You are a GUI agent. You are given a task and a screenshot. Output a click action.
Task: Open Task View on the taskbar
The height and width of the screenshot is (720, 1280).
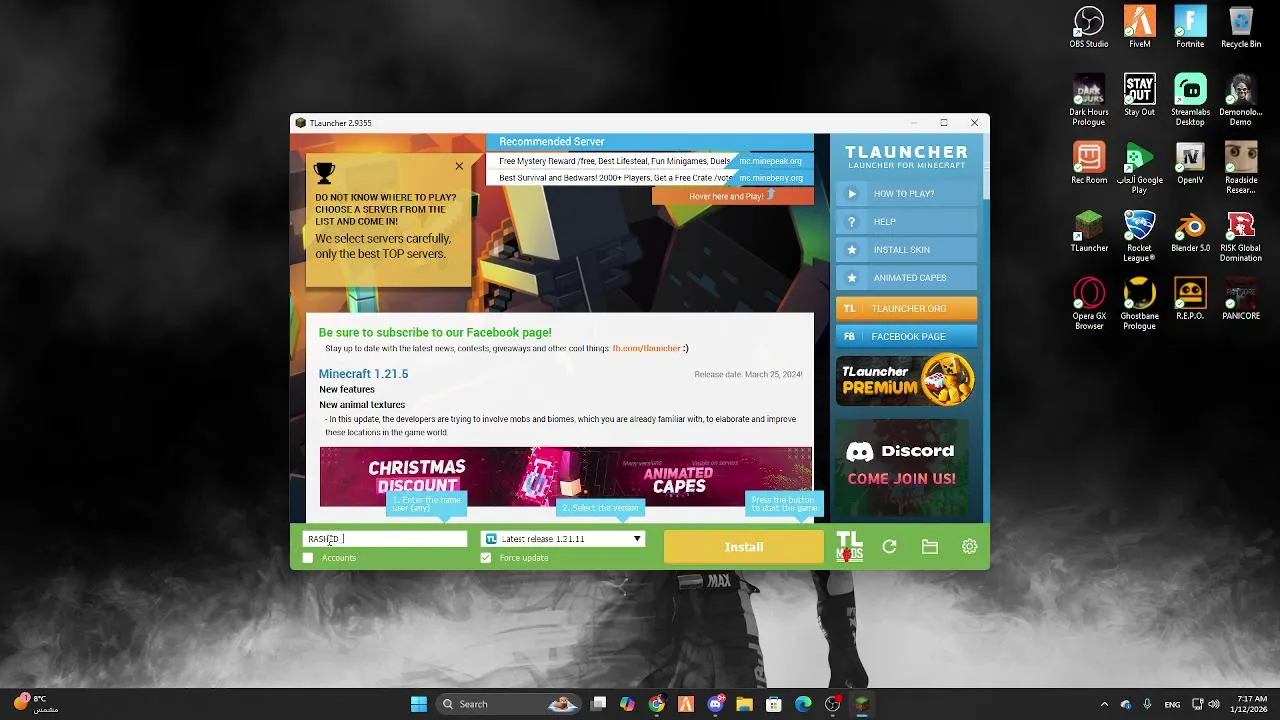[598, 704]
